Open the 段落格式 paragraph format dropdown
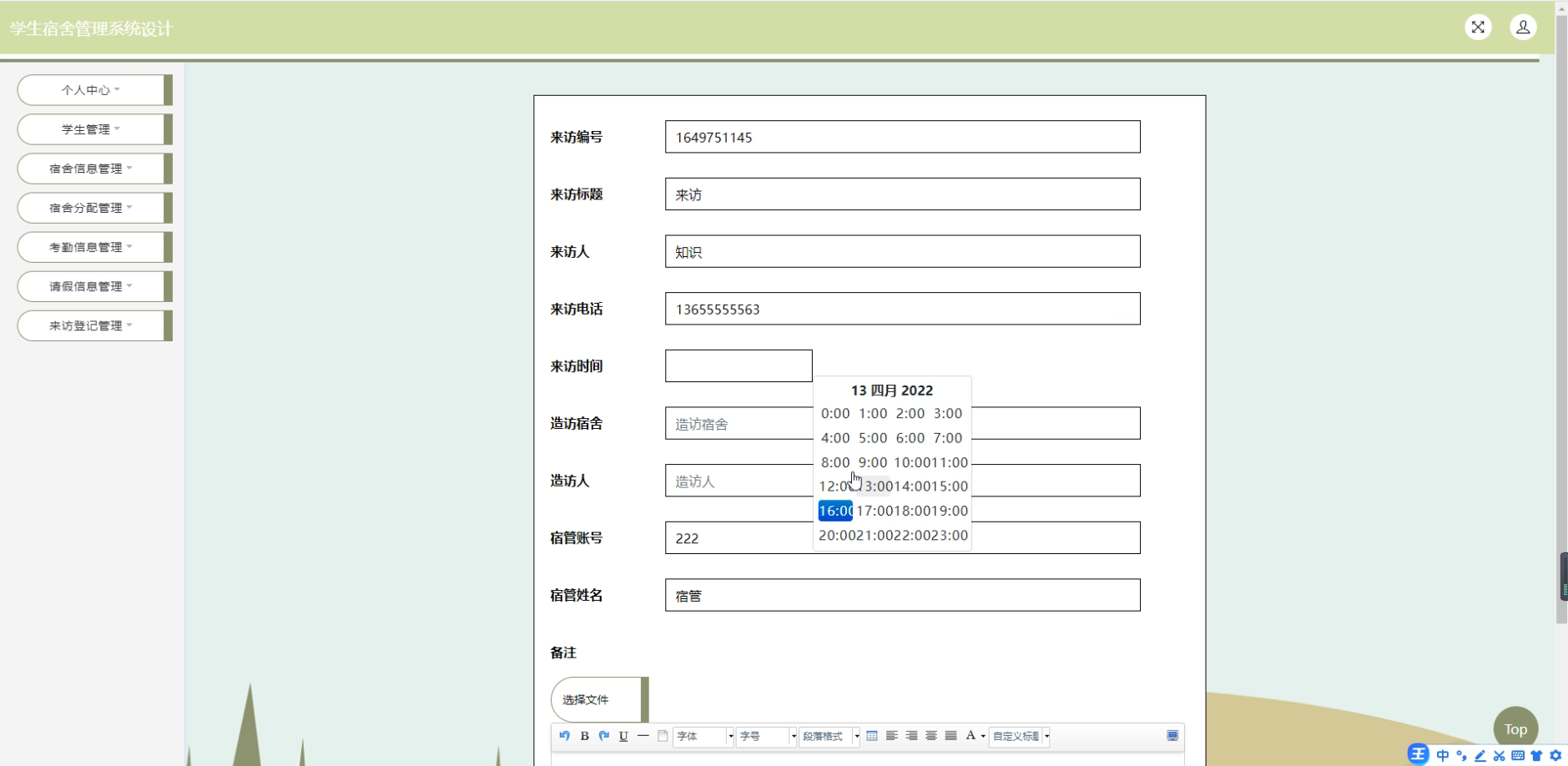The image size is (1568, 766). [829, 736]
